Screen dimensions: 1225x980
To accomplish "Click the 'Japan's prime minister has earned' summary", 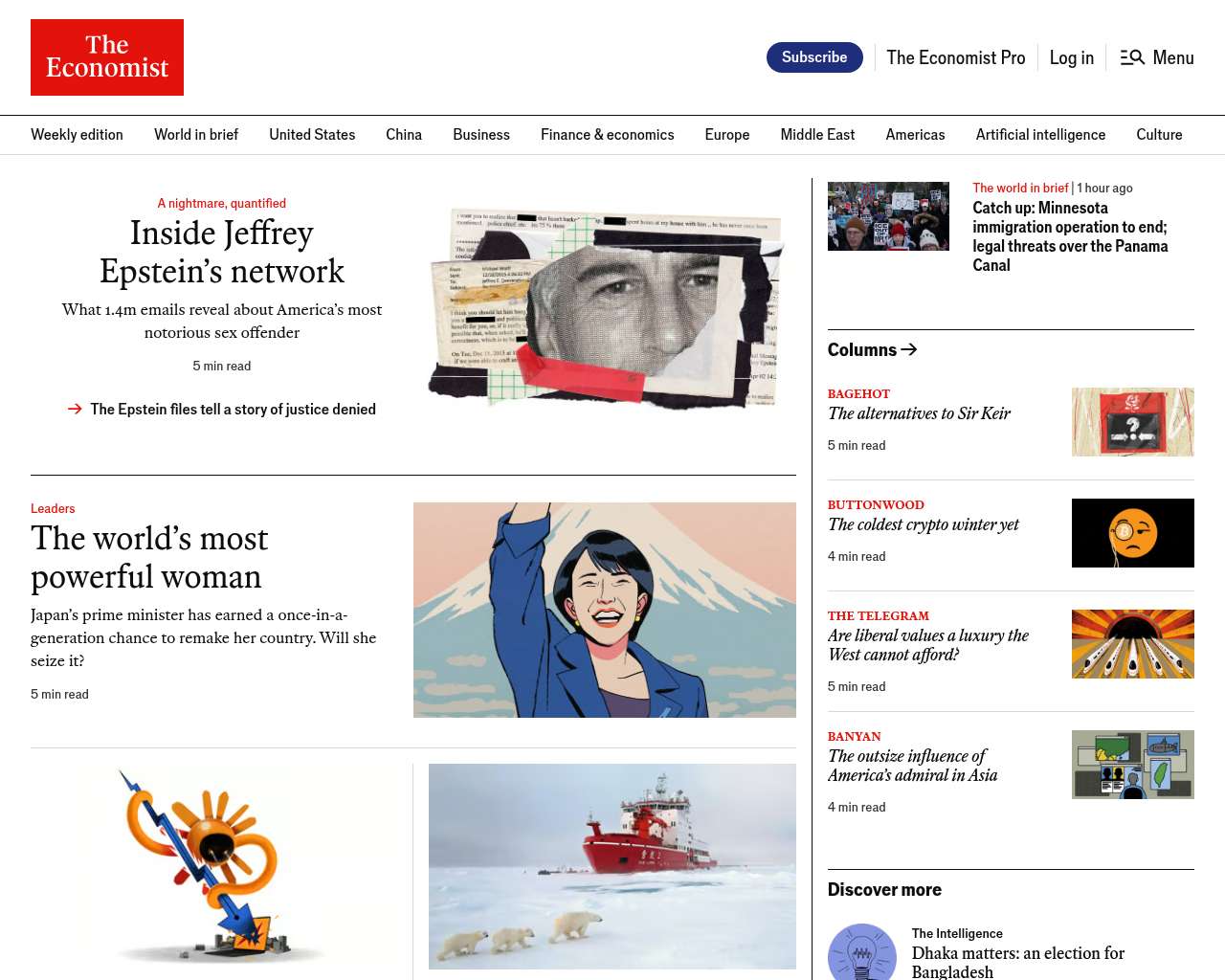I will click(204, 637).
